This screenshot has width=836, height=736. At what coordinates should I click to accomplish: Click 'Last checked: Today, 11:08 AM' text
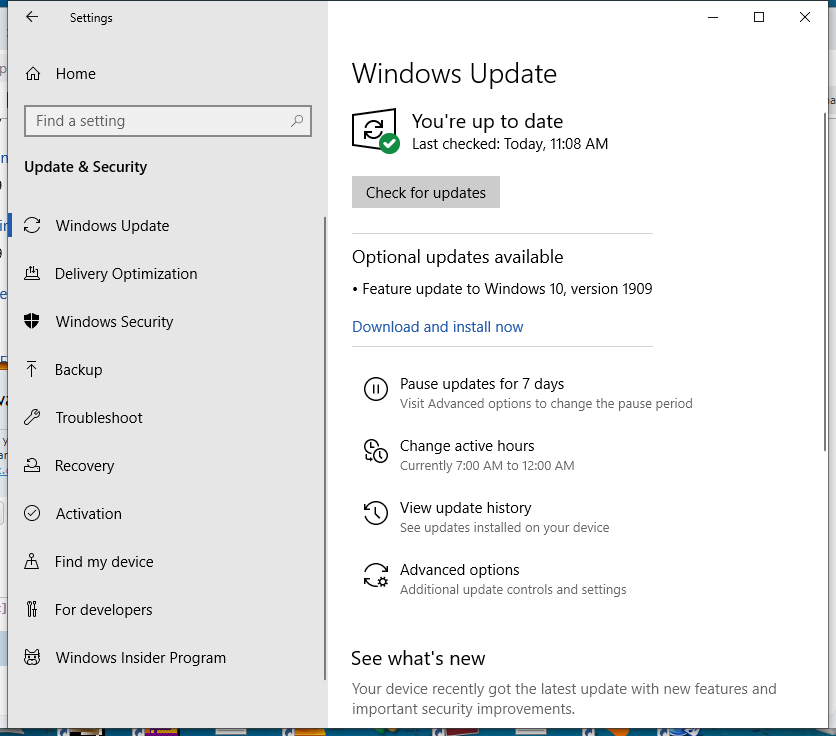click(x=510, y=143)
